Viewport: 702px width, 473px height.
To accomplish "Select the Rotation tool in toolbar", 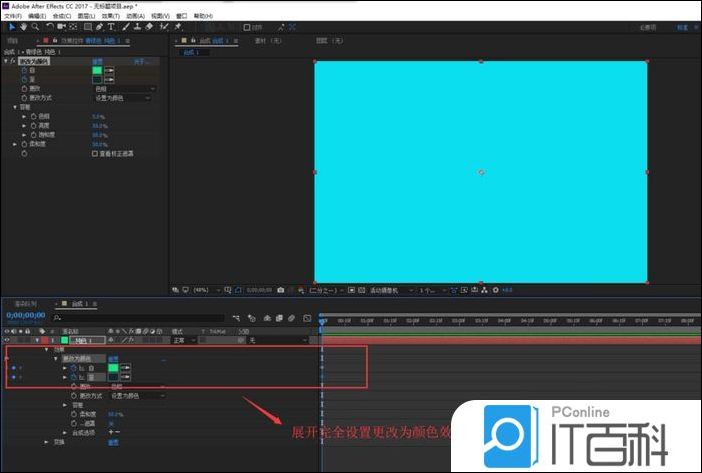I will point(49,27).
